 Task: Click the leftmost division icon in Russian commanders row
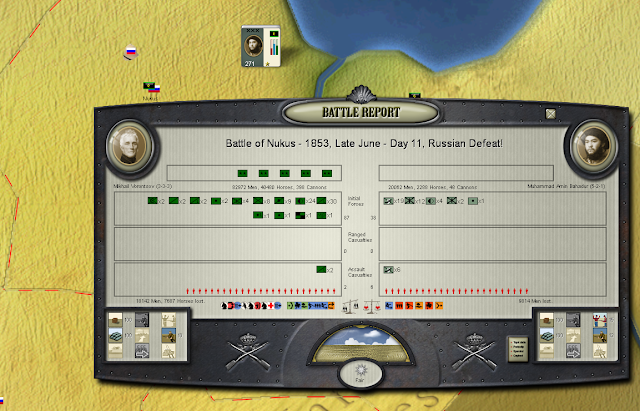[242, 173]
